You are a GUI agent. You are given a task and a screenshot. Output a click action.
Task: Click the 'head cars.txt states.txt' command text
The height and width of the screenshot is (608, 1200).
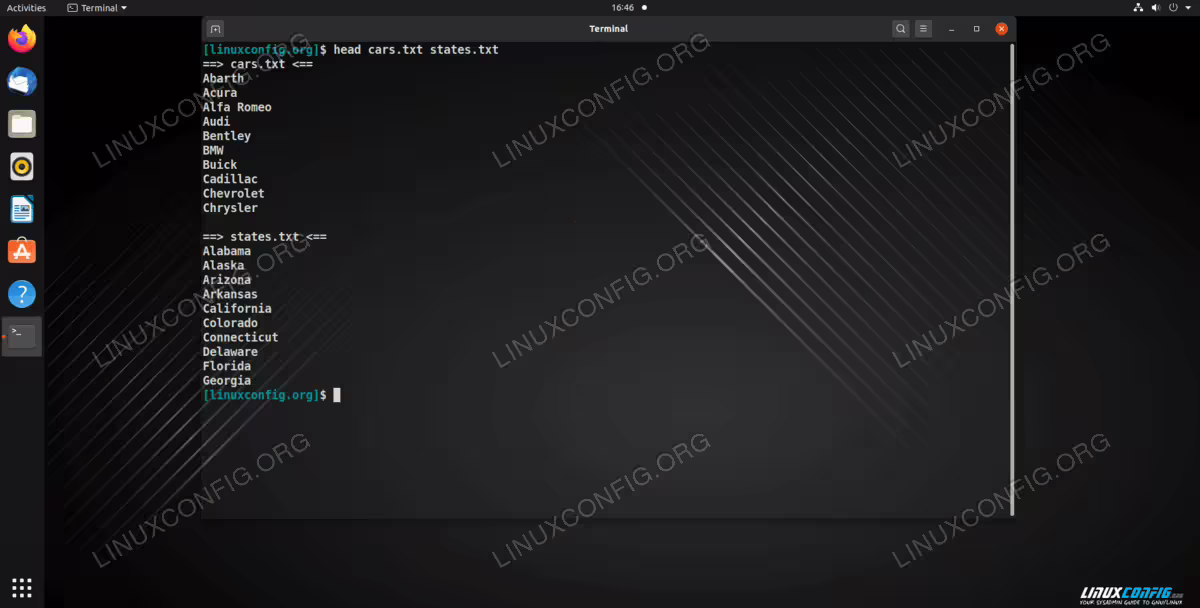(416, 49)
